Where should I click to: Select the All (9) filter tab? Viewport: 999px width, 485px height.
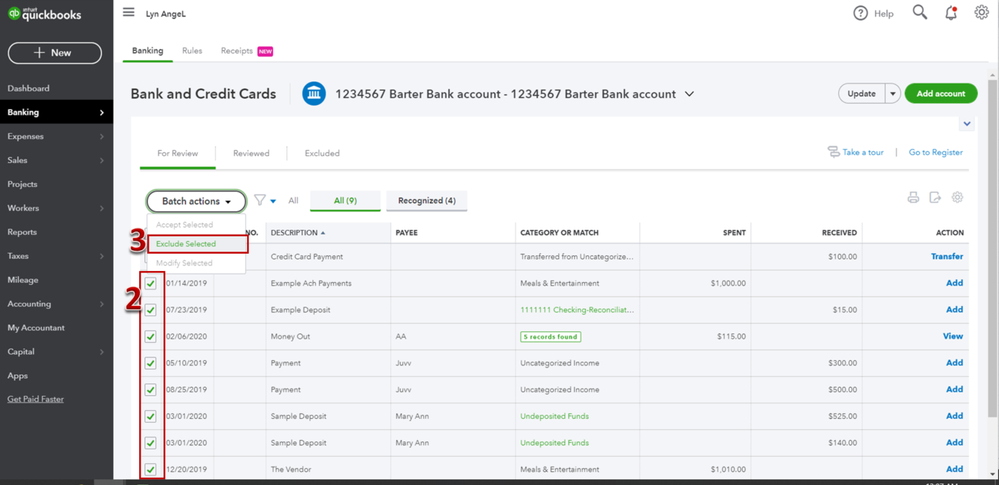click(x=345, y=201)
